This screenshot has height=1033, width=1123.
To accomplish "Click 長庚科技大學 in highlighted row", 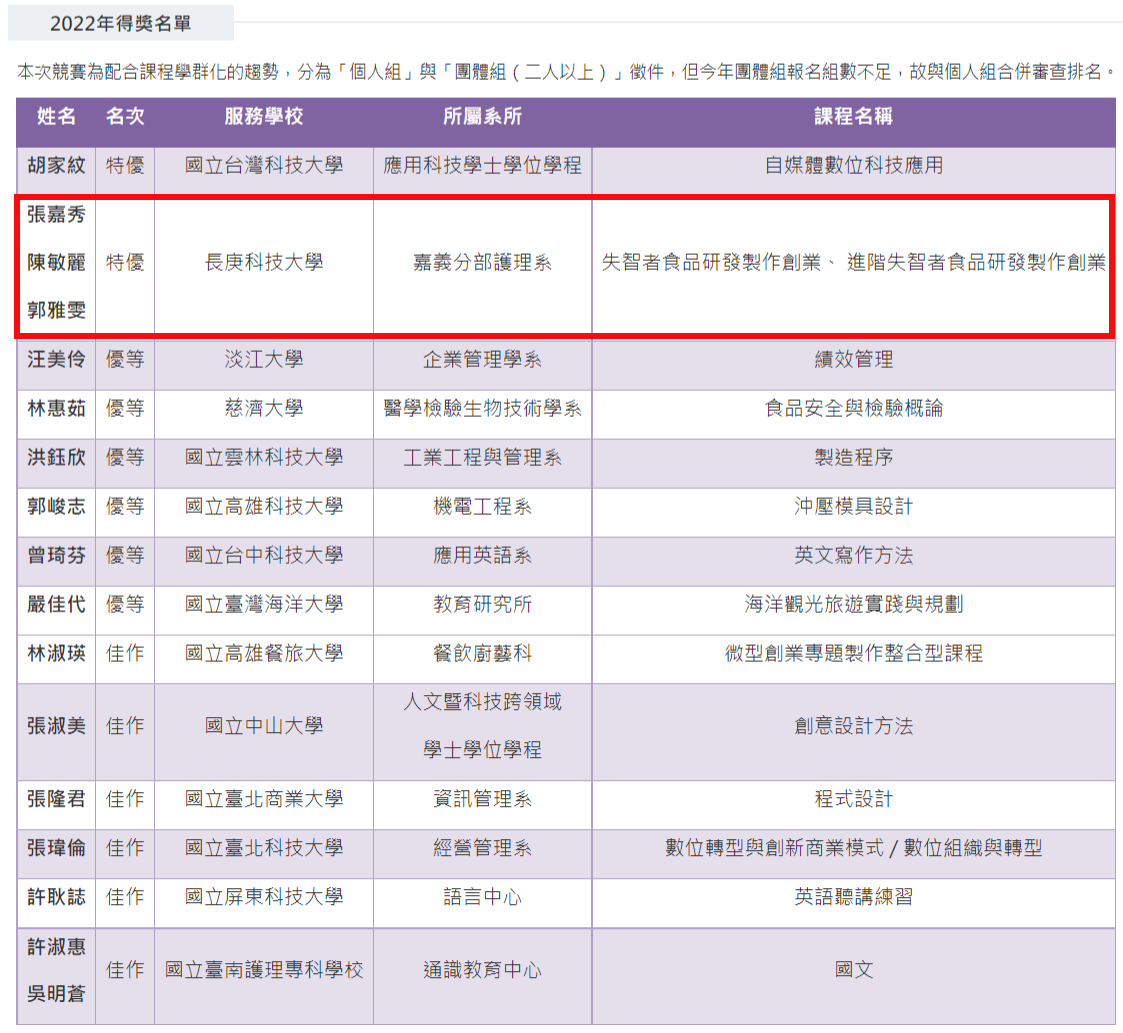I will pos(264,262).
